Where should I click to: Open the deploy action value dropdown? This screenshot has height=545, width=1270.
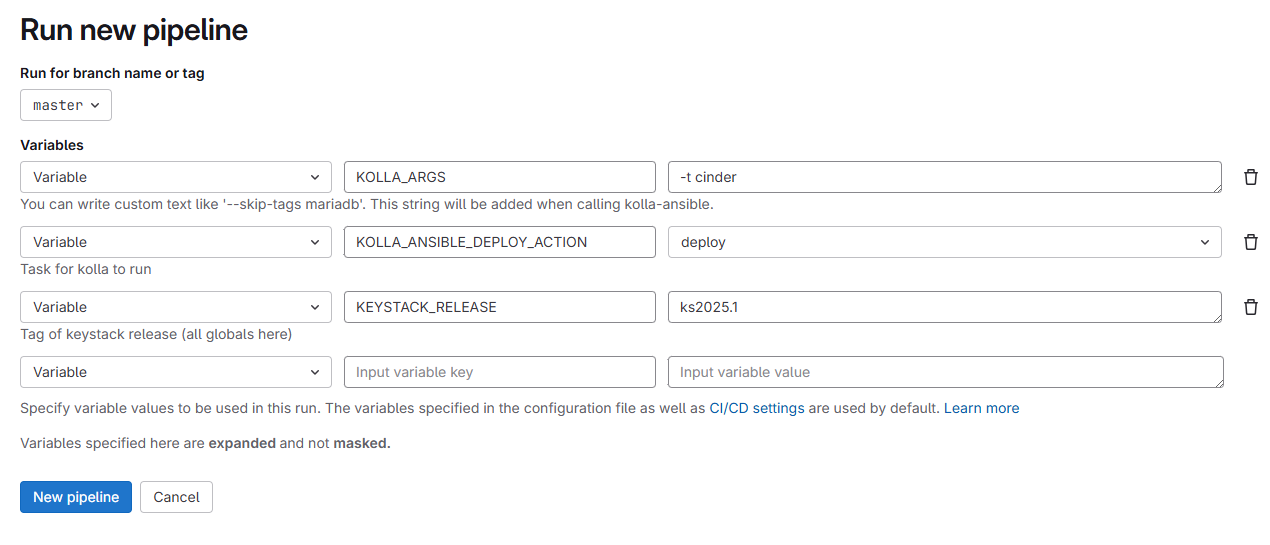click(x=944, y=242)
